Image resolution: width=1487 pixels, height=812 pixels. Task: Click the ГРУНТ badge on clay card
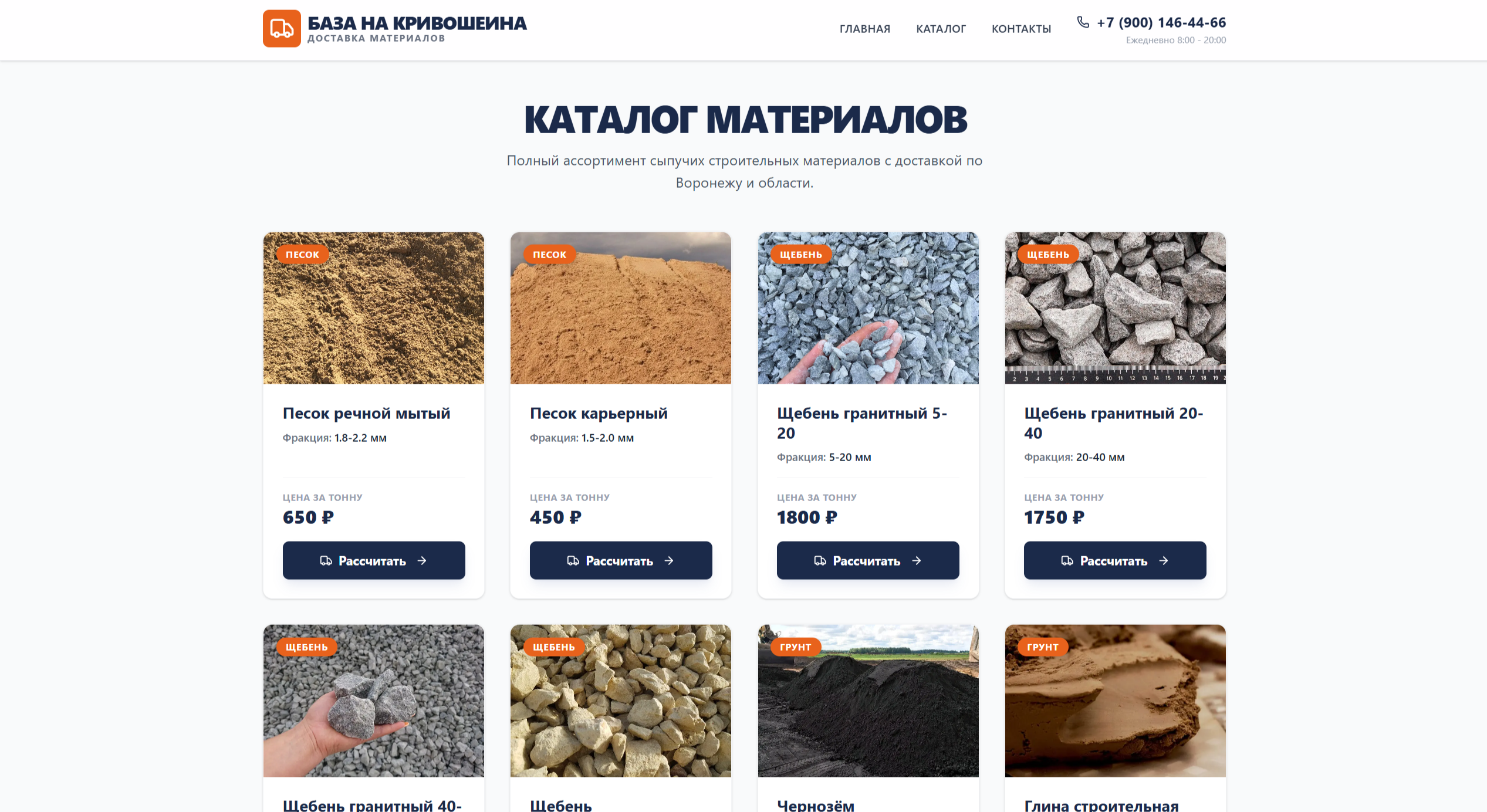[1043, 647]
